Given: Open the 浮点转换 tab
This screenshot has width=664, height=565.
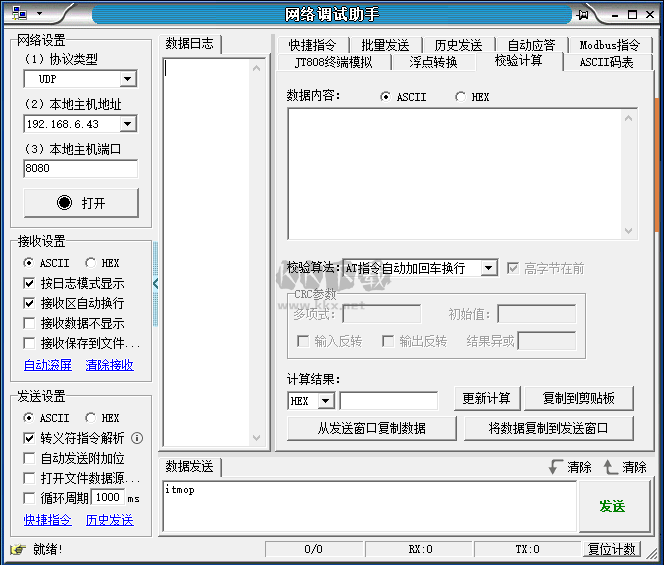Looking at the screenshot, I should click(434, 62).
